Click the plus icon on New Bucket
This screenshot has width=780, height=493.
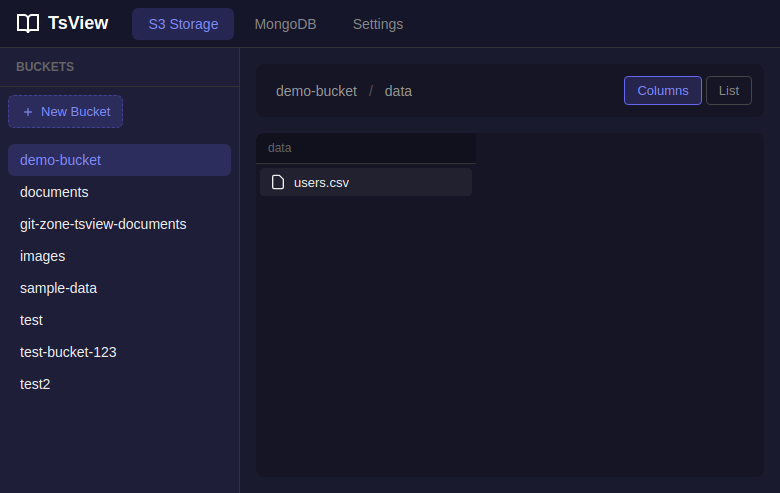tap(28, 112)
